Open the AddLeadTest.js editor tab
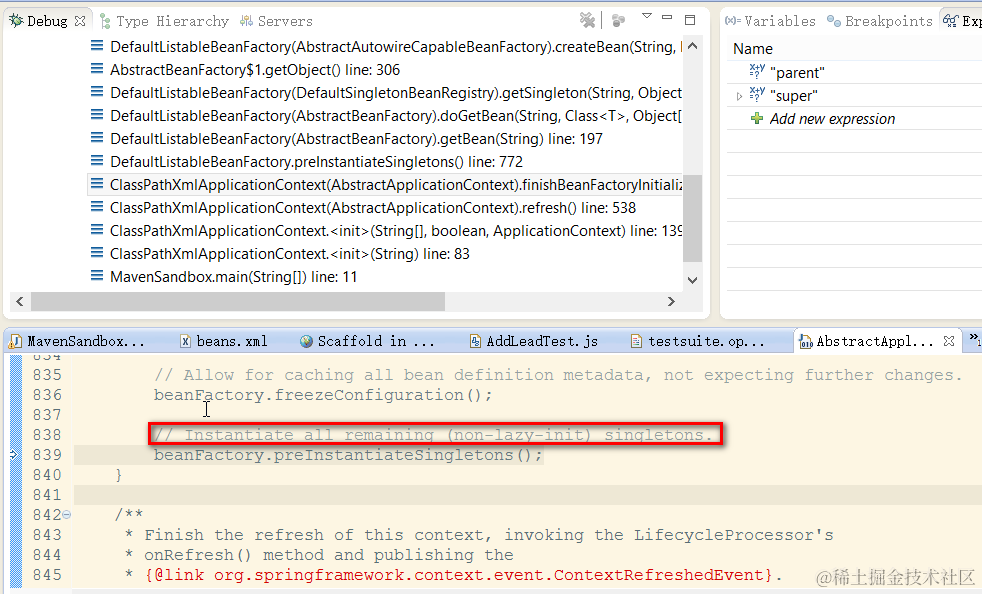The image size is (982, 594). 534,341
